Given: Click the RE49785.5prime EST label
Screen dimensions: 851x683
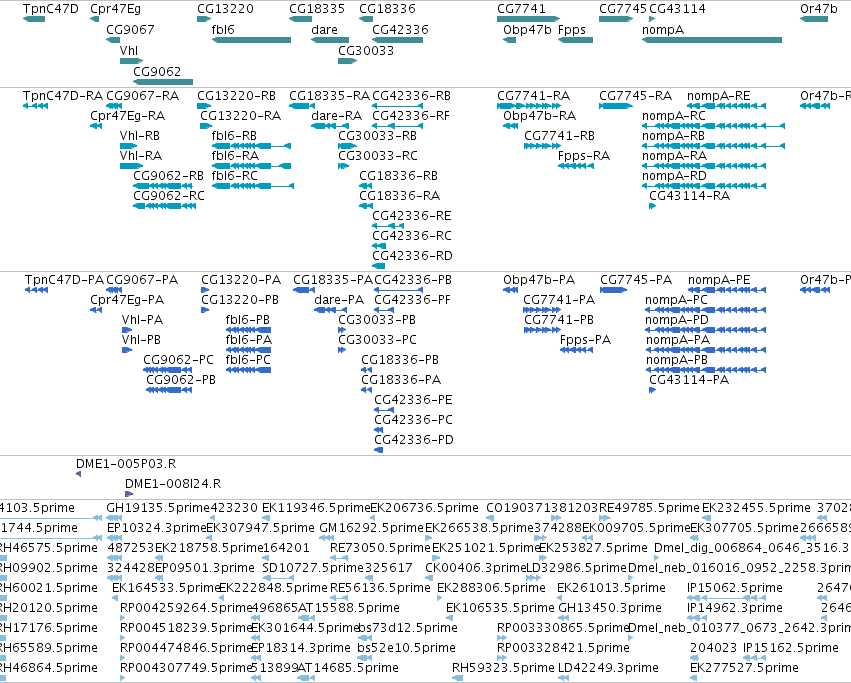Looking at the screenshot, I should 649,508.
